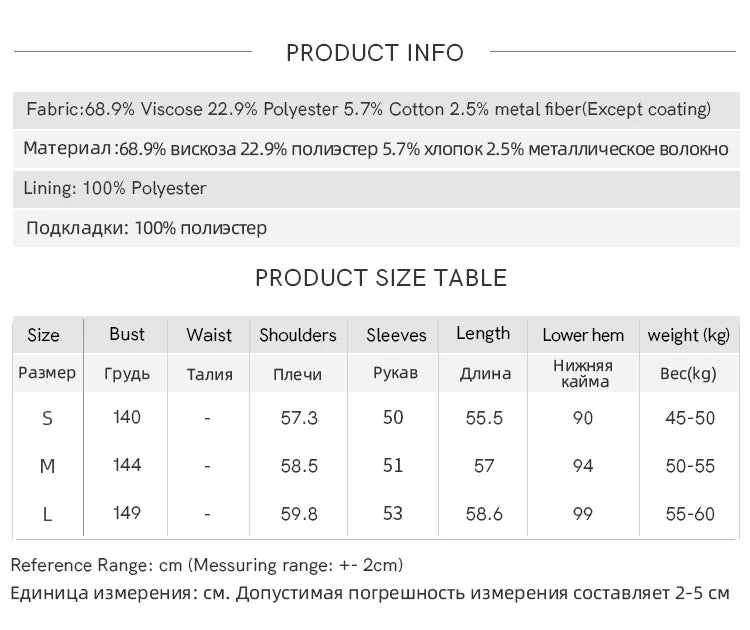Select the Russian Материал composition row
The width and height of the screenshot is (750, 630).
point(375,149)
